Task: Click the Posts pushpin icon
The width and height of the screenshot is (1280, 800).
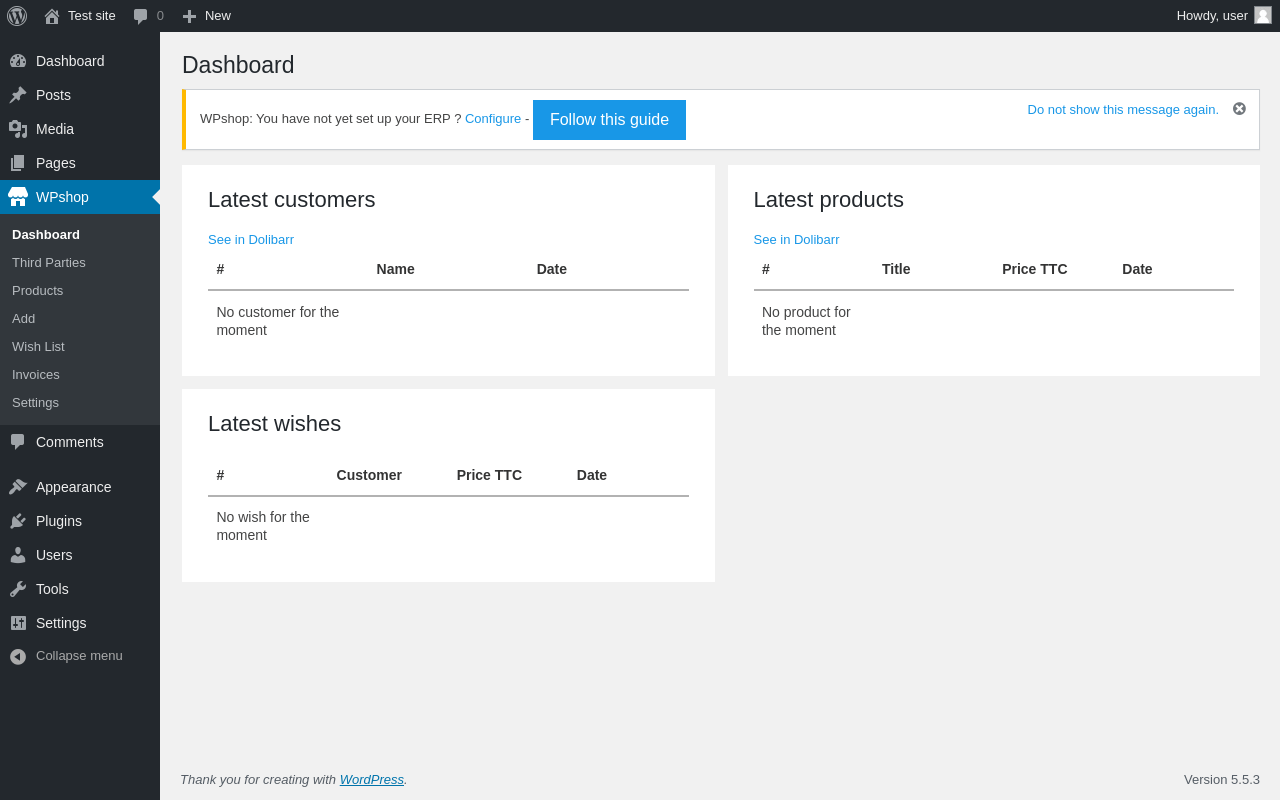Action: (x=18, y=95)
